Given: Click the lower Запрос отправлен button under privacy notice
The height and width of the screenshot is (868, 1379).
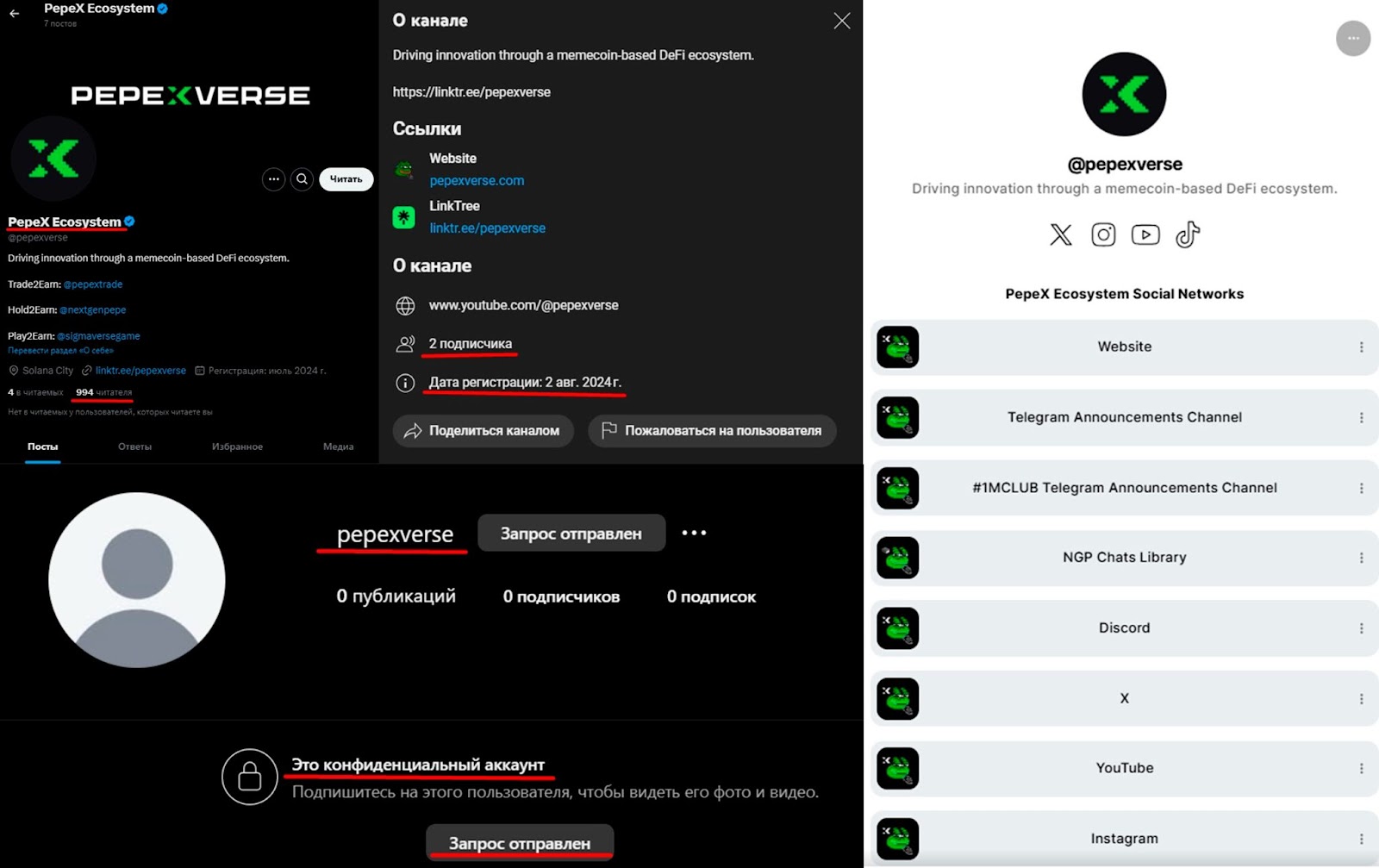Looking at the screenshot, I should click(x=520, y=843).
